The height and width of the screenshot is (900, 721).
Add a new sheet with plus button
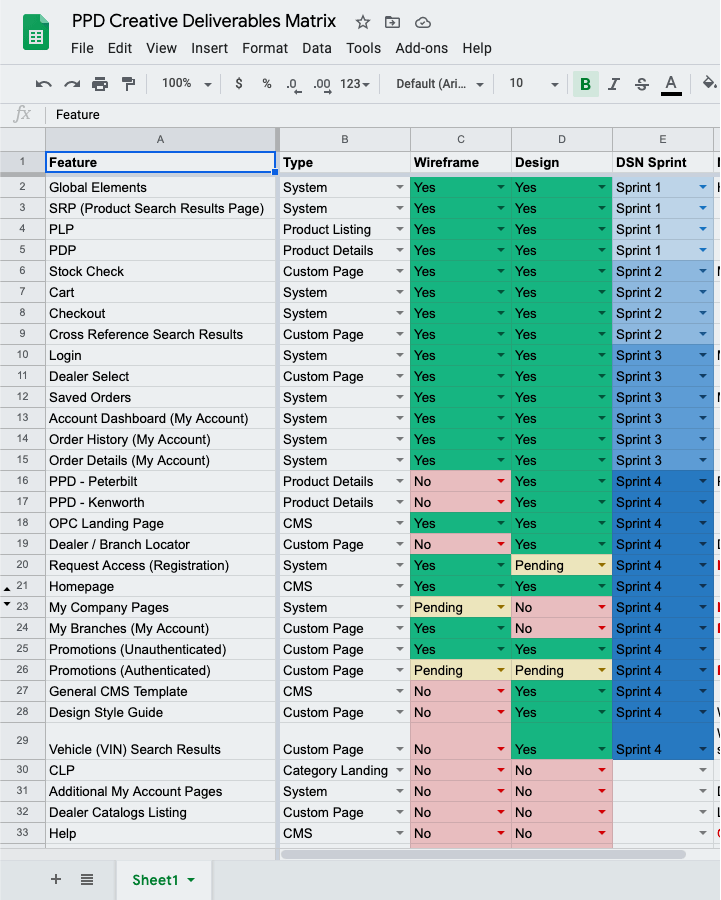tap(56, 879)
